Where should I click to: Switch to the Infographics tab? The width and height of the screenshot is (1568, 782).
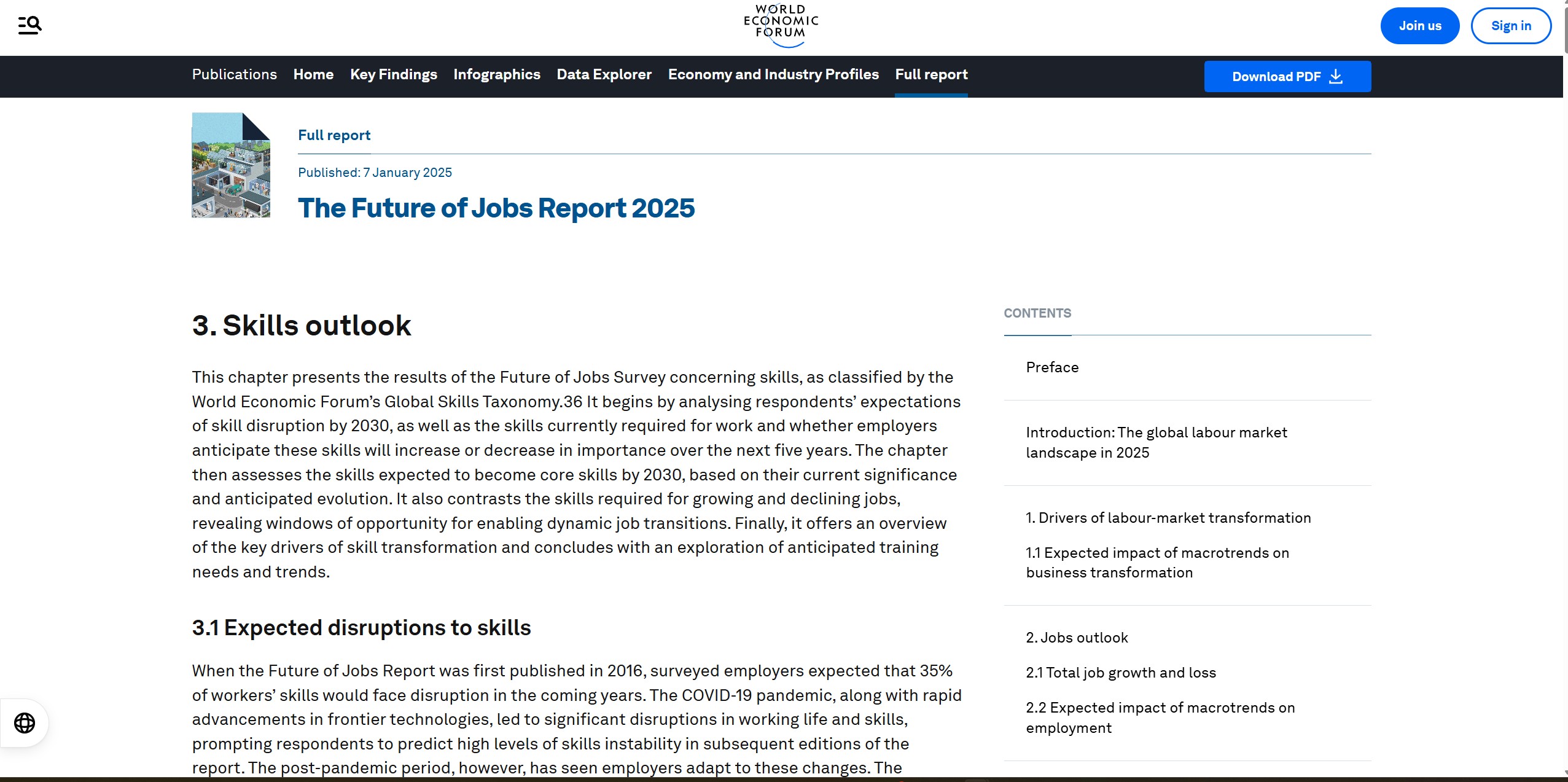coord(497,74)
